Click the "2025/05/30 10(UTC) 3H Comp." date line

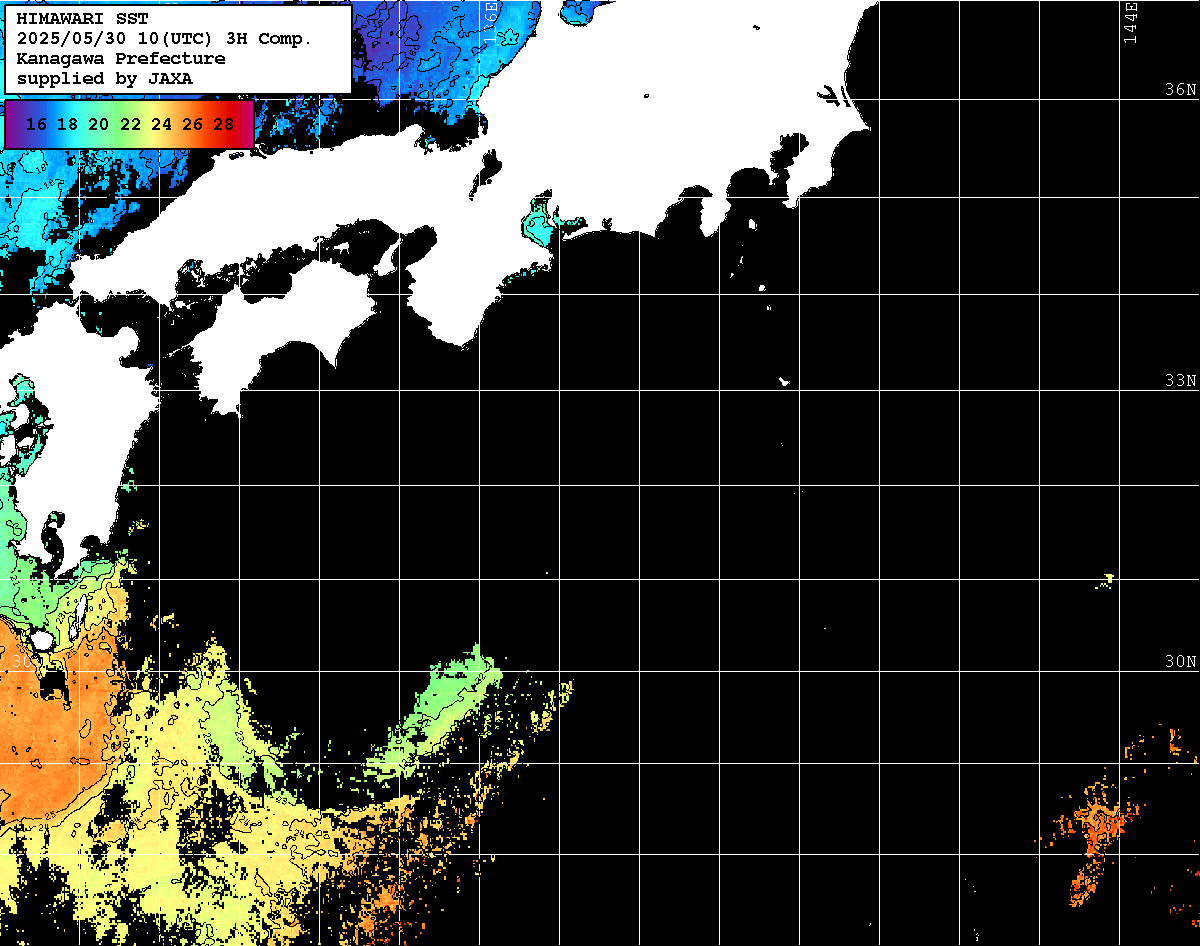165,39
